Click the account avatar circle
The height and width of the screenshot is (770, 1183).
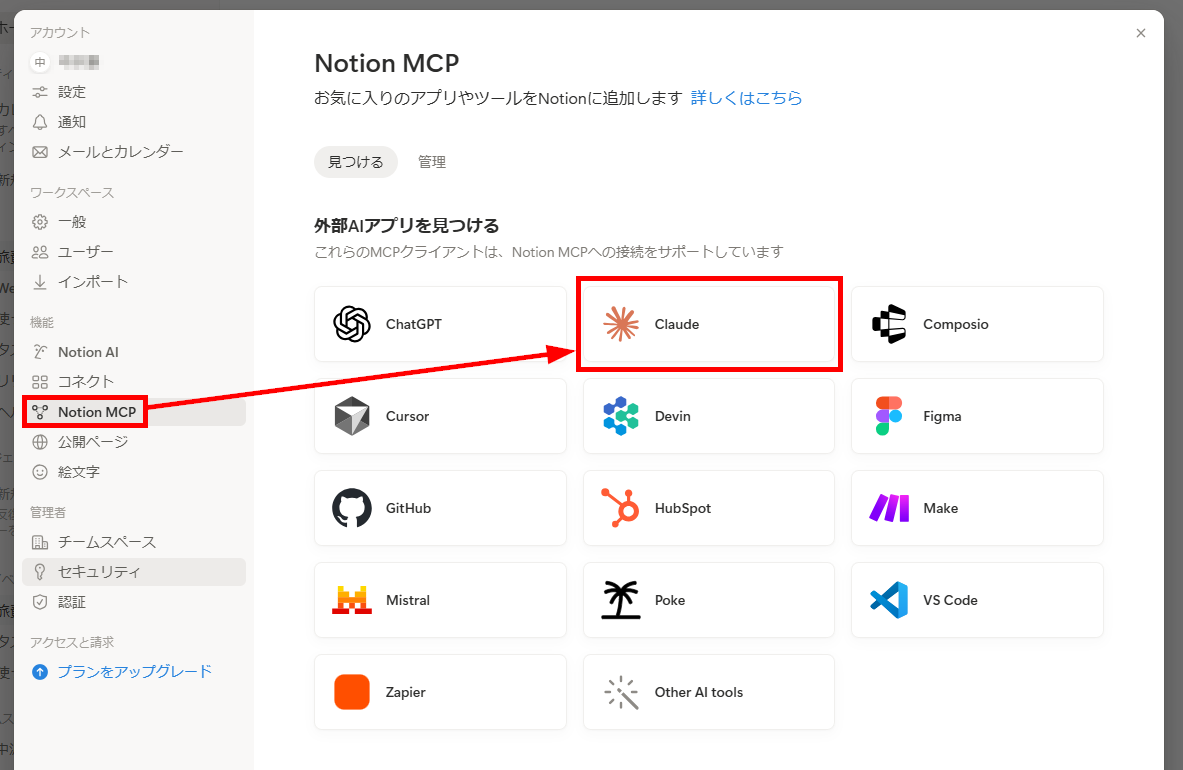pos(40,62)
